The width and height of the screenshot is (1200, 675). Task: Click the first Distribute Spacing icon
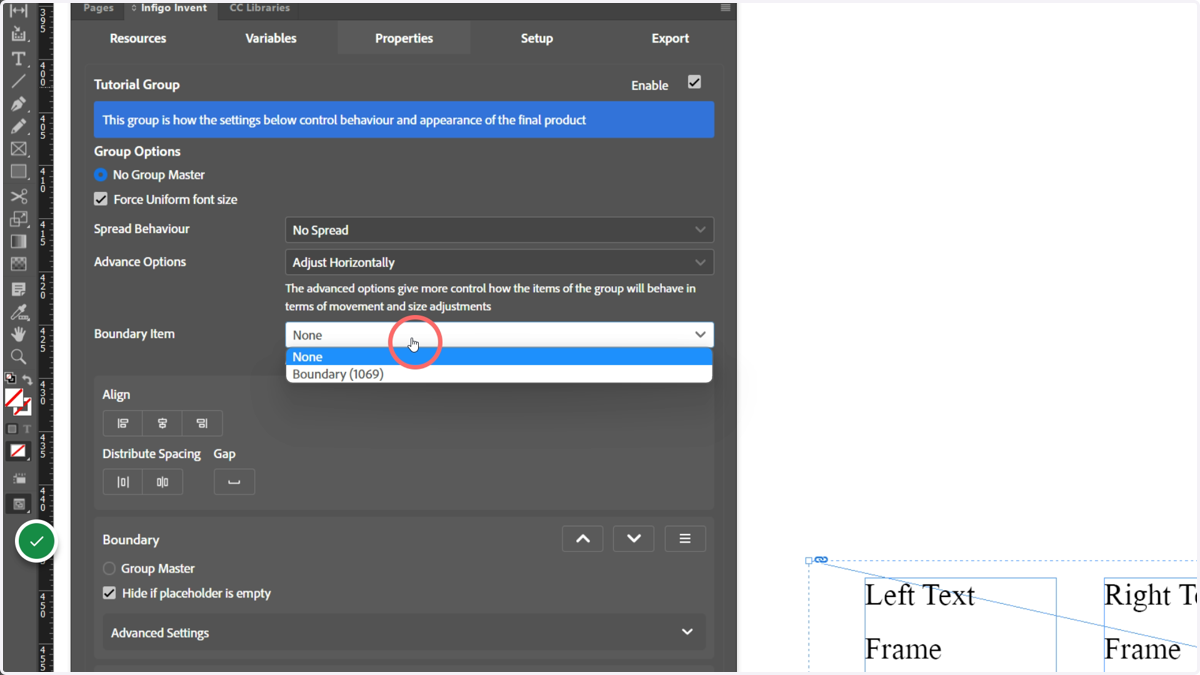click(123, 482)
